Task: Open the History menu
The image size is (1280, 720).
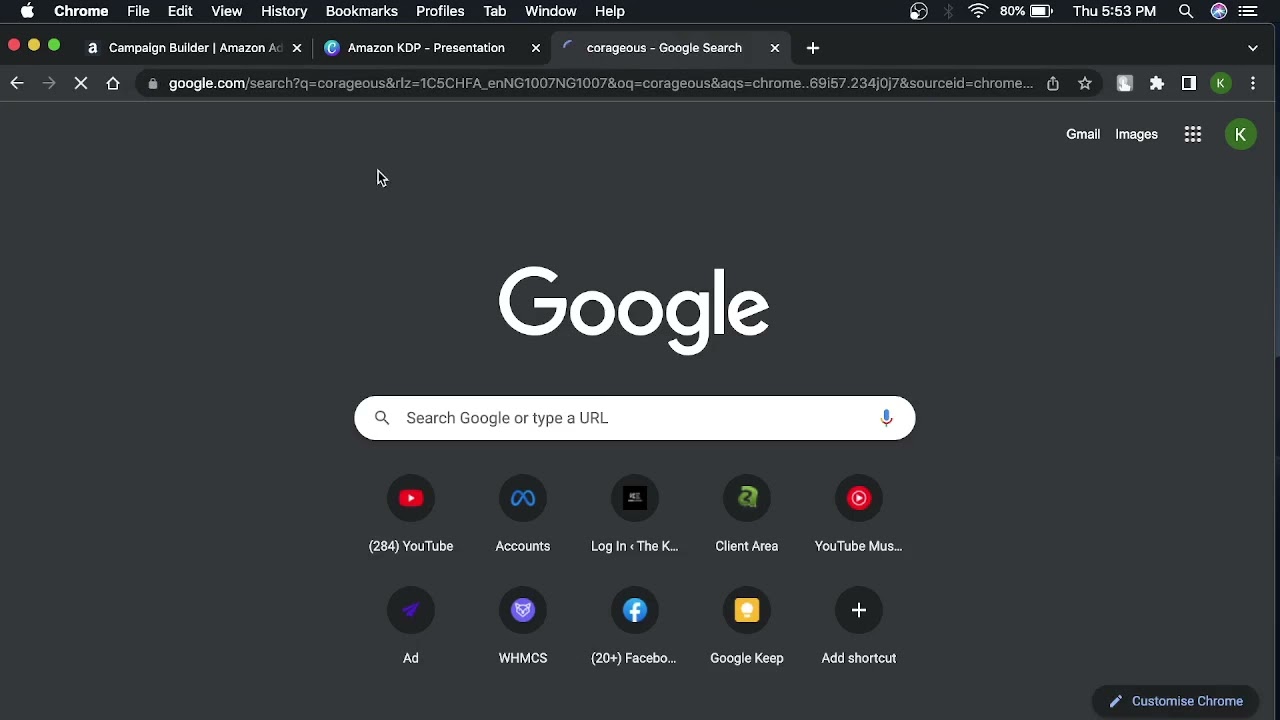Action: point(284,11)
